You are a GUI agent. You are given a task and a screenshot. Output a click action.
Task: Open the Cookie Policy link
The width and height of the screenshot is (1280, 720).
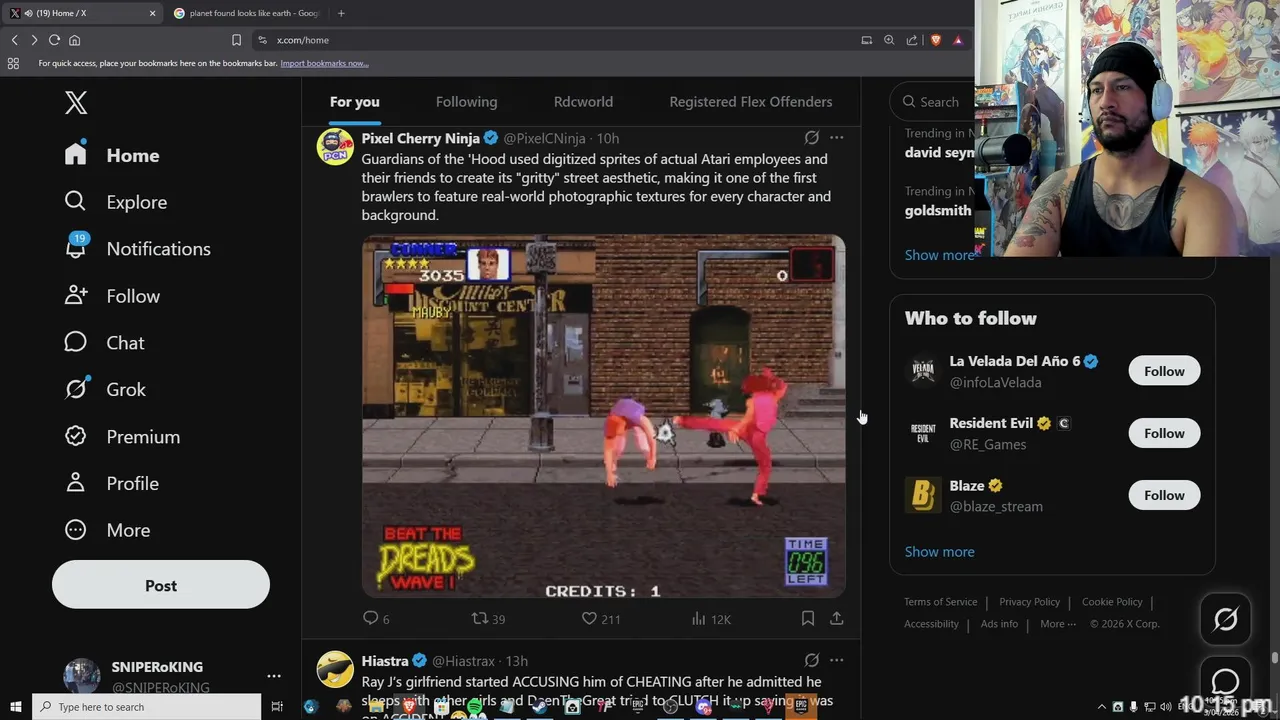(1112, 602)
